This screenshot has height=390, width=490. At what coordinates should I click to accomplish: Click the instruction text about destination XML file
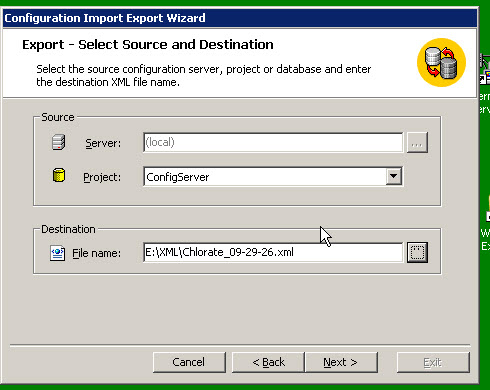pyautogui.click(x=203, y=75)
